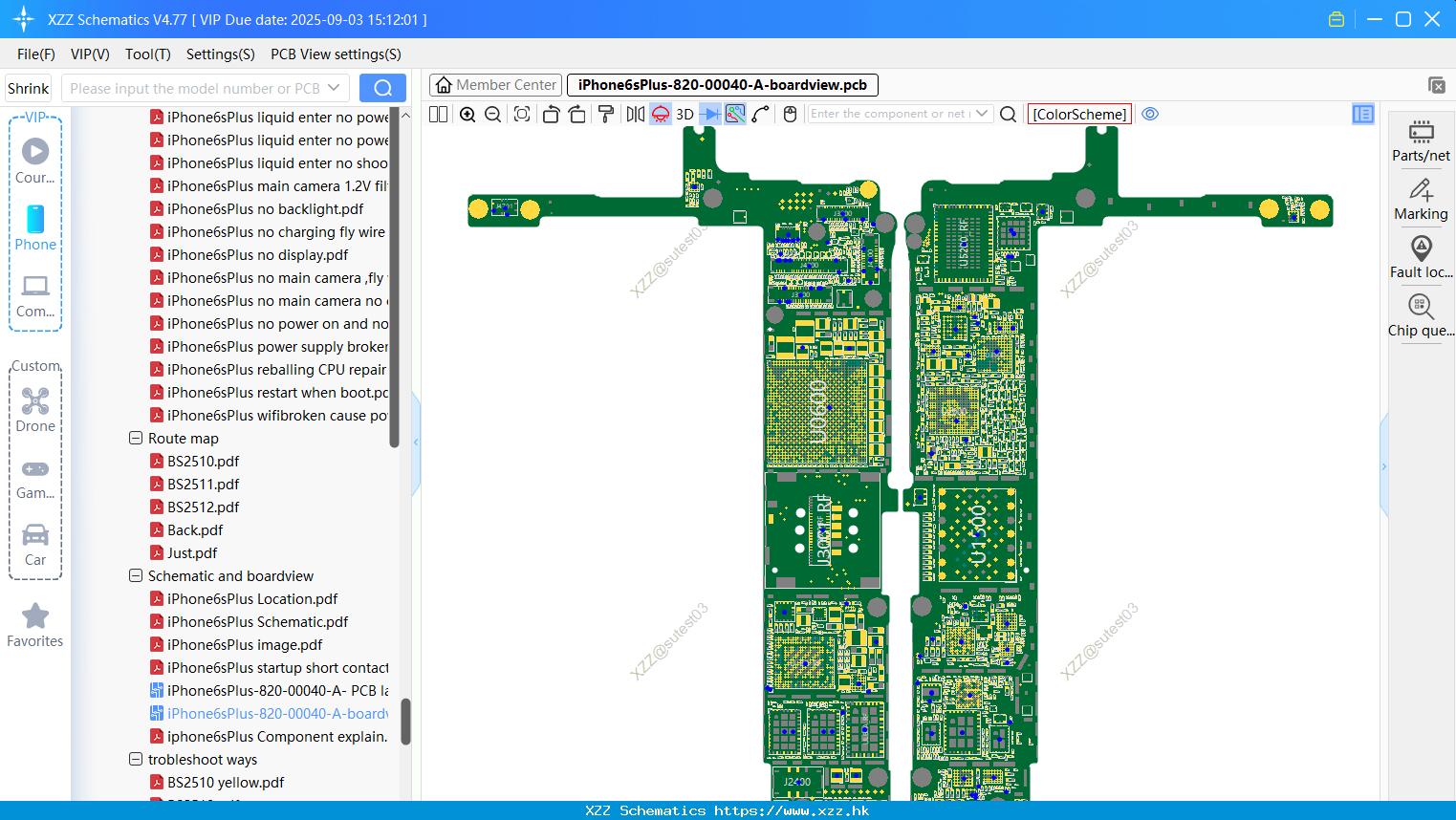Zoom in on the board view
Viewport: 1456px width, 820px height.
[467, 114]
